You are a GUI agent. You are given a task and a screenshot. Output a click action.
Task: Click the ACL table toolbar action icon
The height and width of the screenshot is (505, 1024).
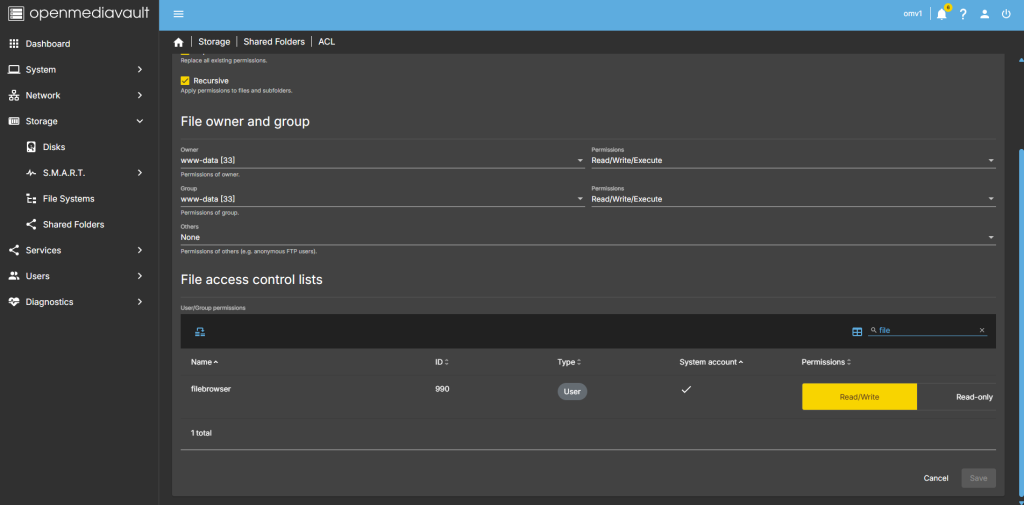pos(200,331)
